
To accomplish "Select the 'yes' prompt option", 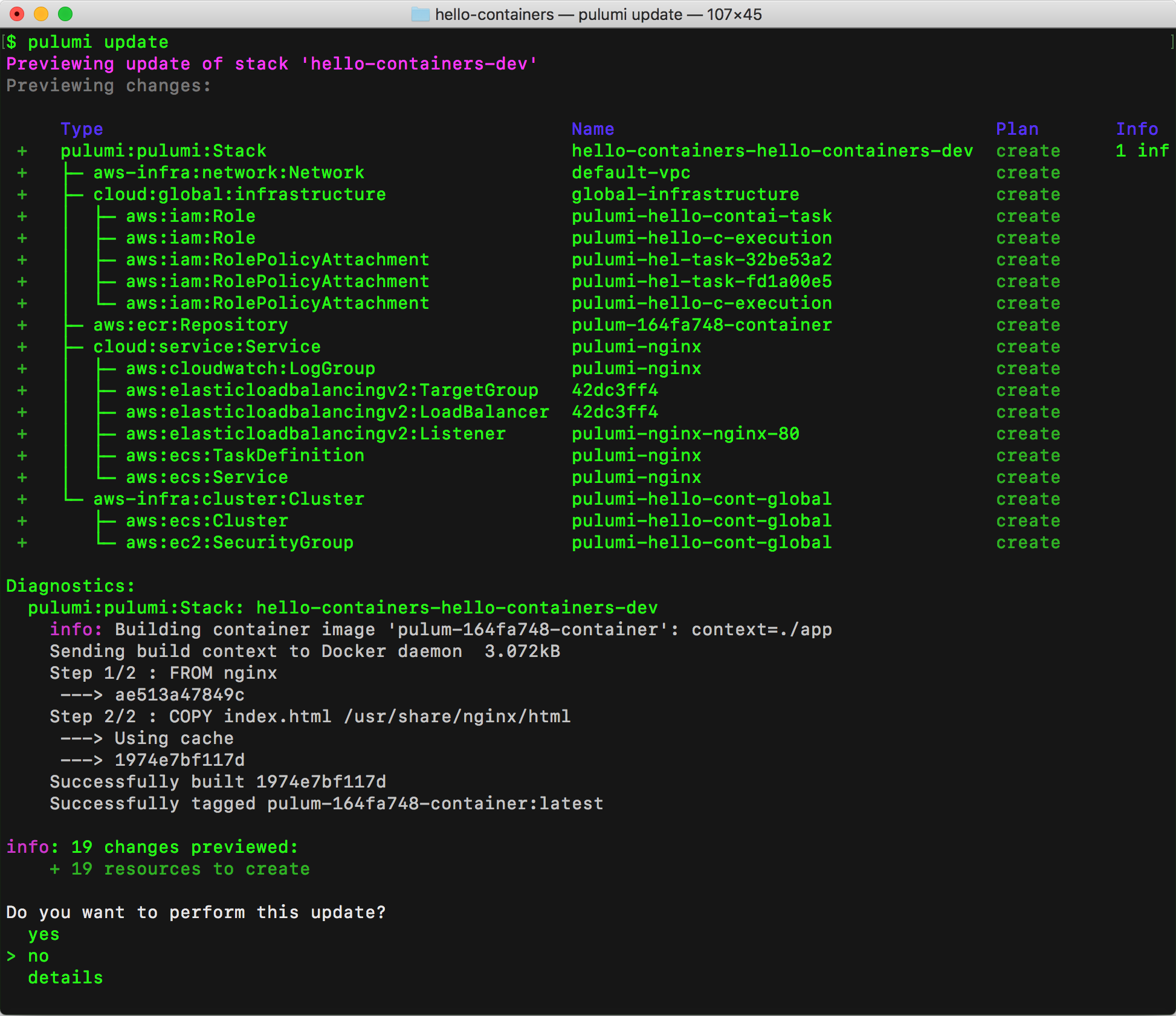I will pyautogui.click(x=44, y=934).
